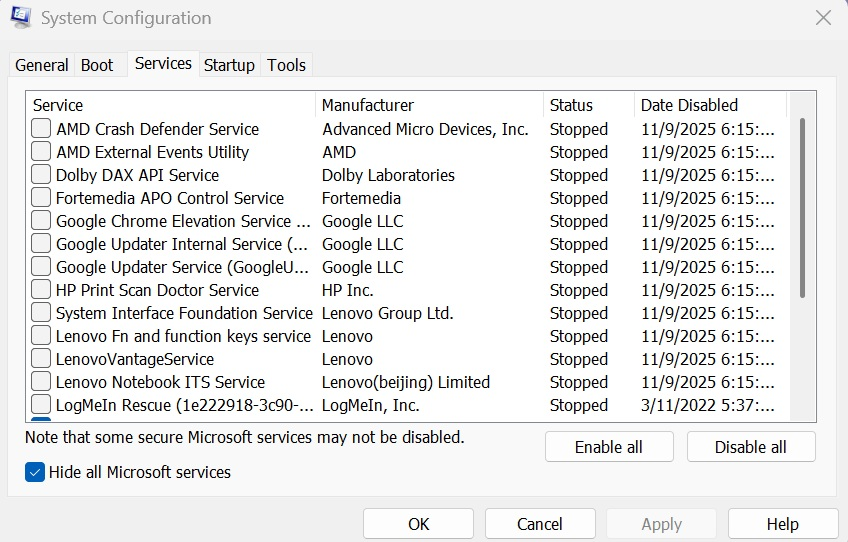Select the LenovoVantageService name text
848x542 pixels.
coord(135,359)
